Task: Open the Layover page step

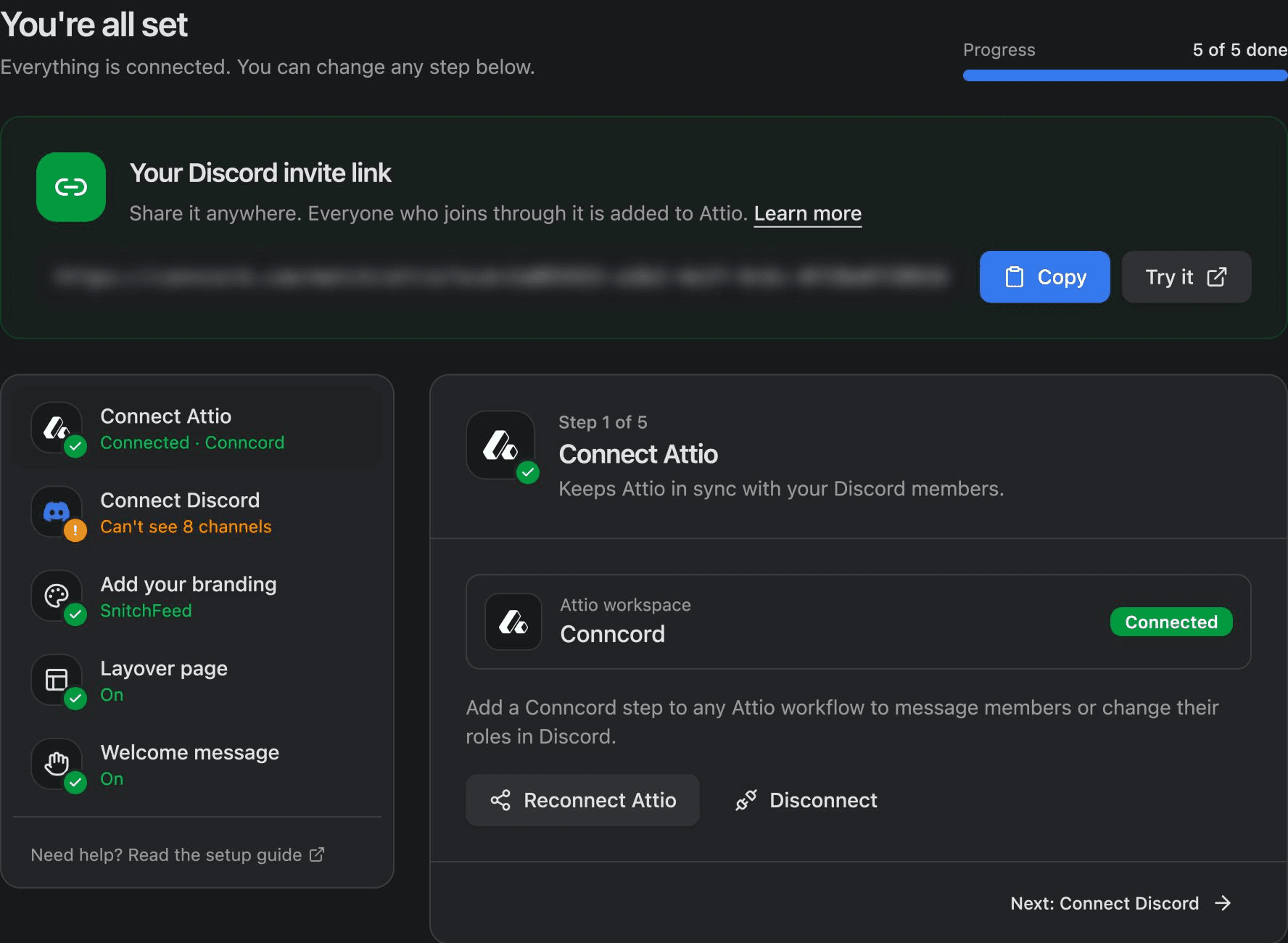Action: coord(197,680)
